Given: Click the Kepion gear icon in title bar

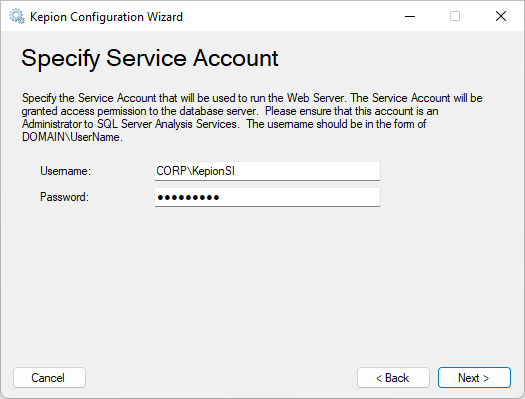Looking at the screenshot, I should tap(17, 16).
